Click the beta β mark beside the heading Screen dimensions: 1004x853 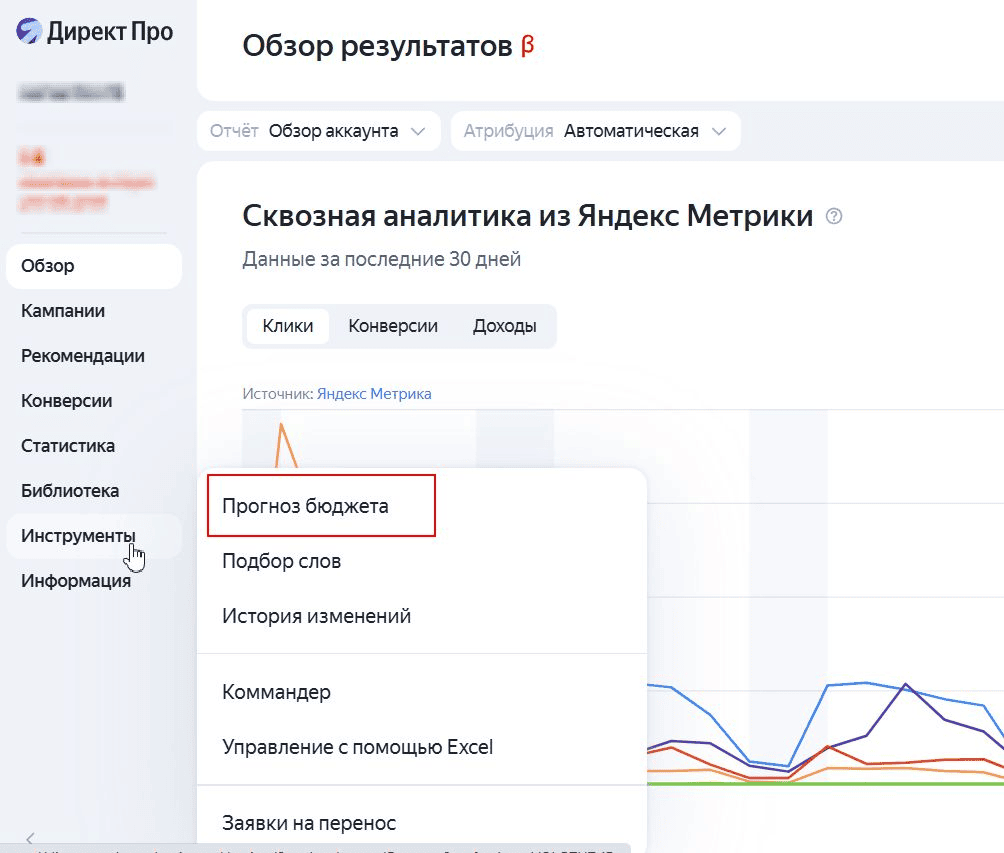[x=528, y=46]
